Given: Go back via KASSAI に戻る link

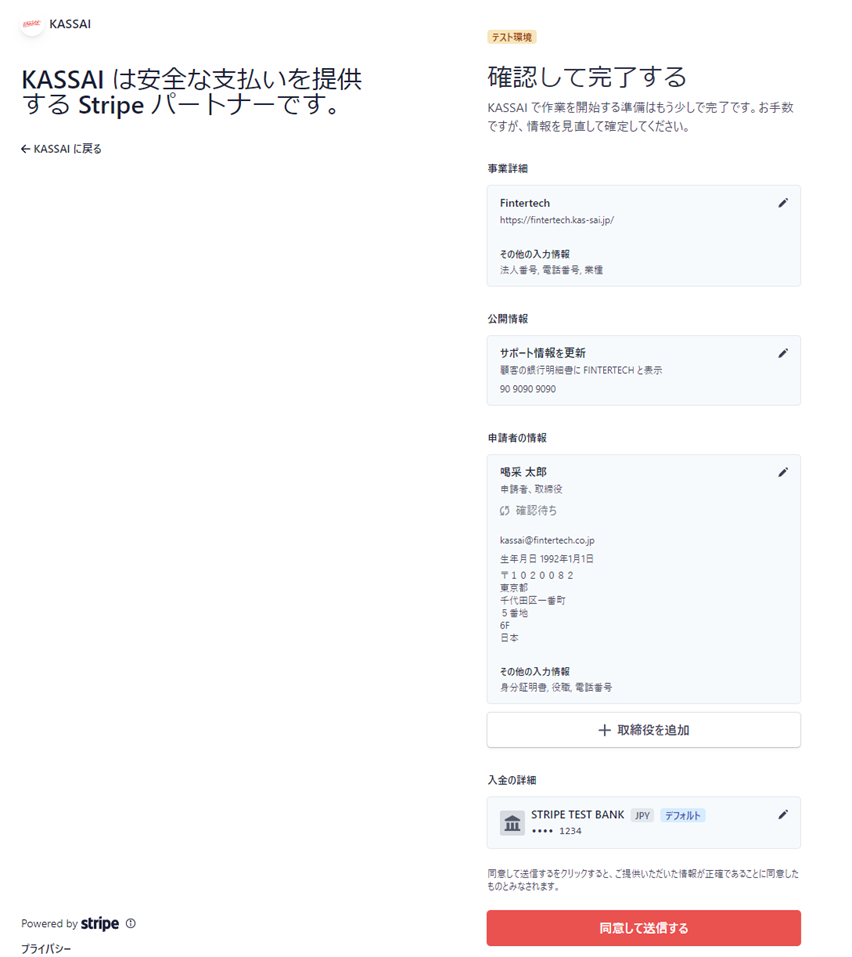Looking at the screenshot, I should (61, 149).
